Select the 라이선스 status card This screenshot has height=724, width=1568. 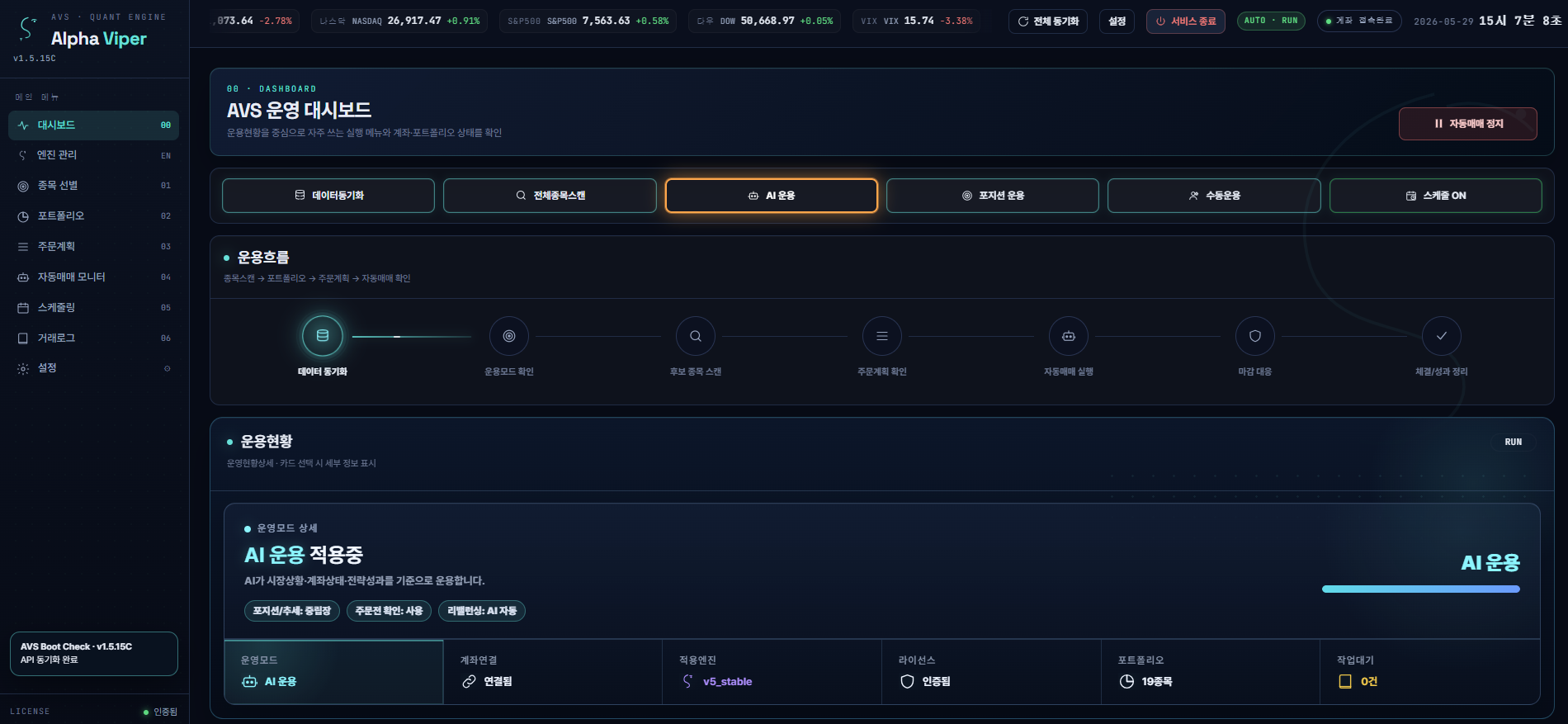991,672
